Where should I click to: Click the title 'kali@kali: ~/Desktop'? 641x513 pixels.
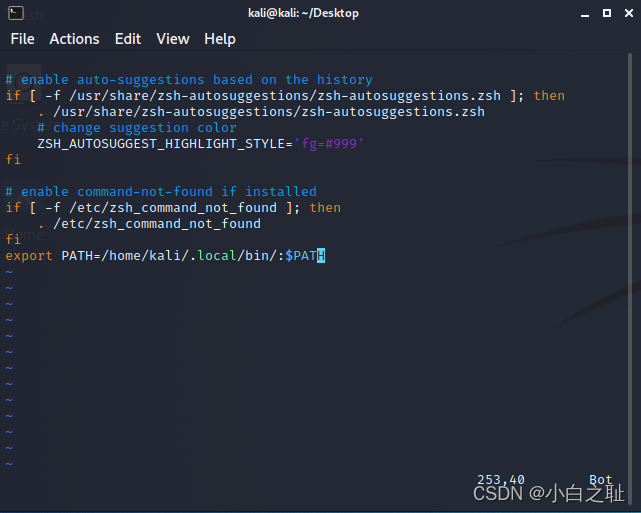[303, 13]
